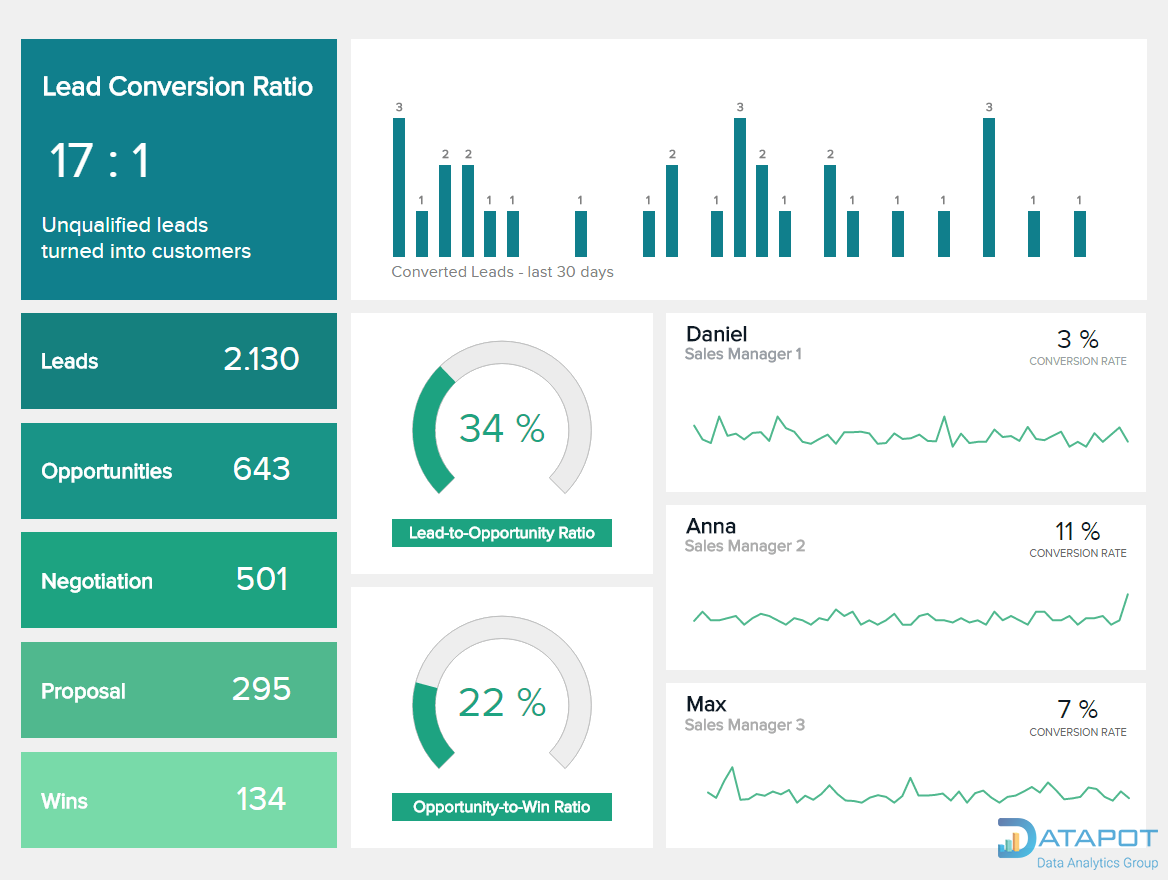Click the Data Analytics Group link
The height and width of the screenshot is (880, 1168).
(x=1096, y=861)
